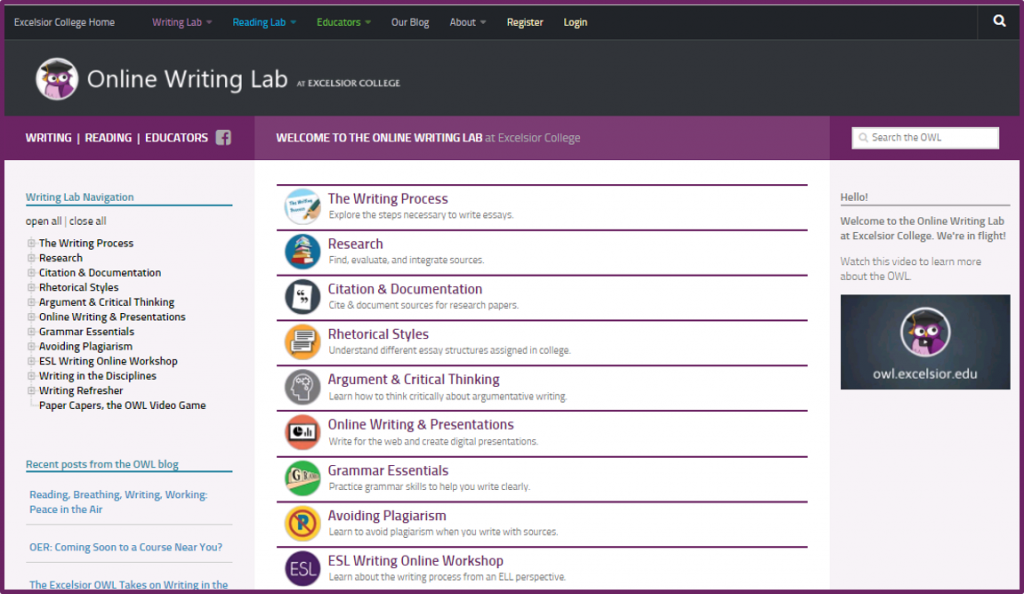Click the magnifier inside Search the OWL box

863,138
